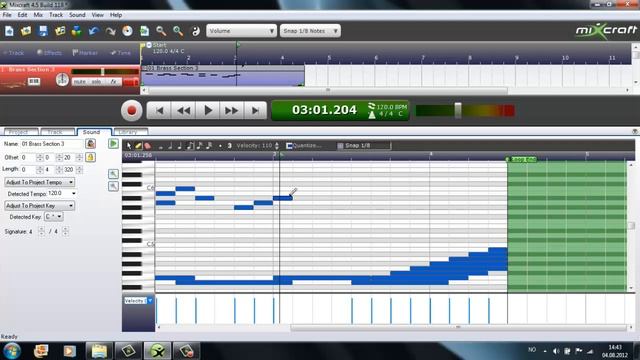Open the File menu
Screen dimensions: 640x360
[x=7, y=15]
